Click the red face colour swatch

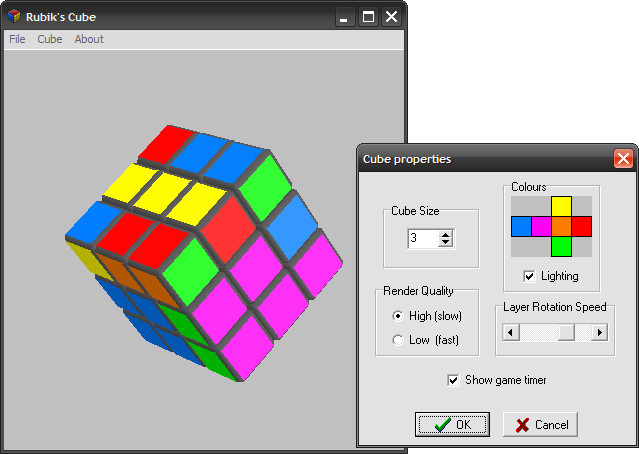582,227
